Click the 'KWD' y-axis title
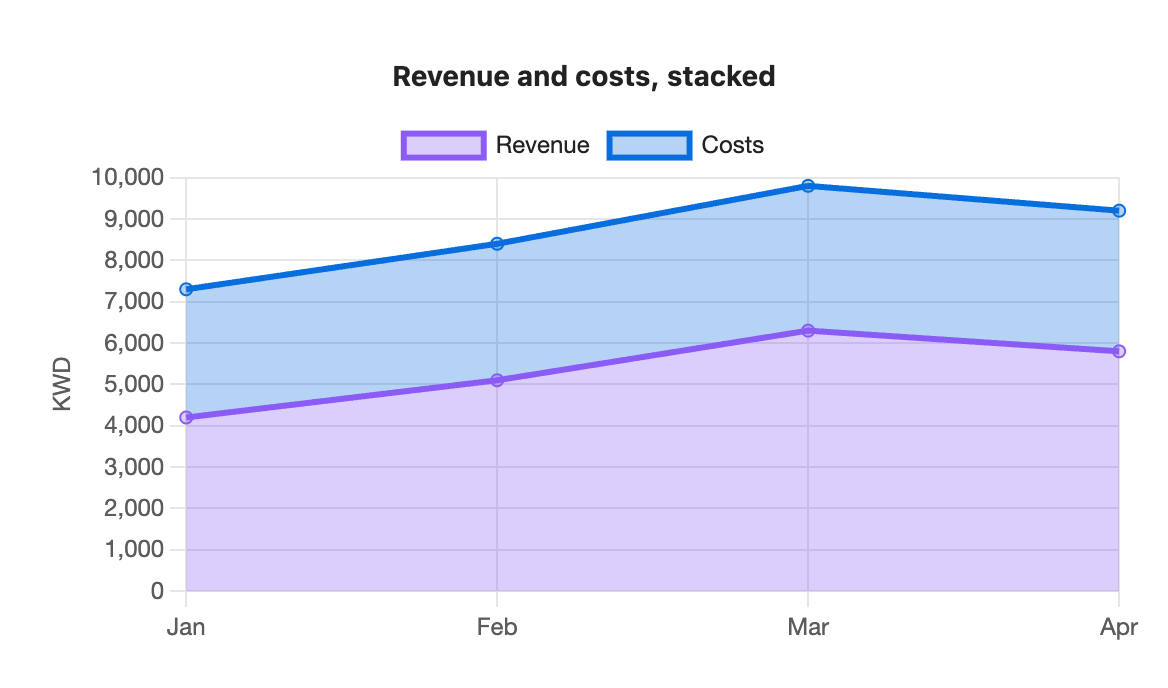Image resolution: width=1168 pixels, height=688 pixels. click(63, 384)
